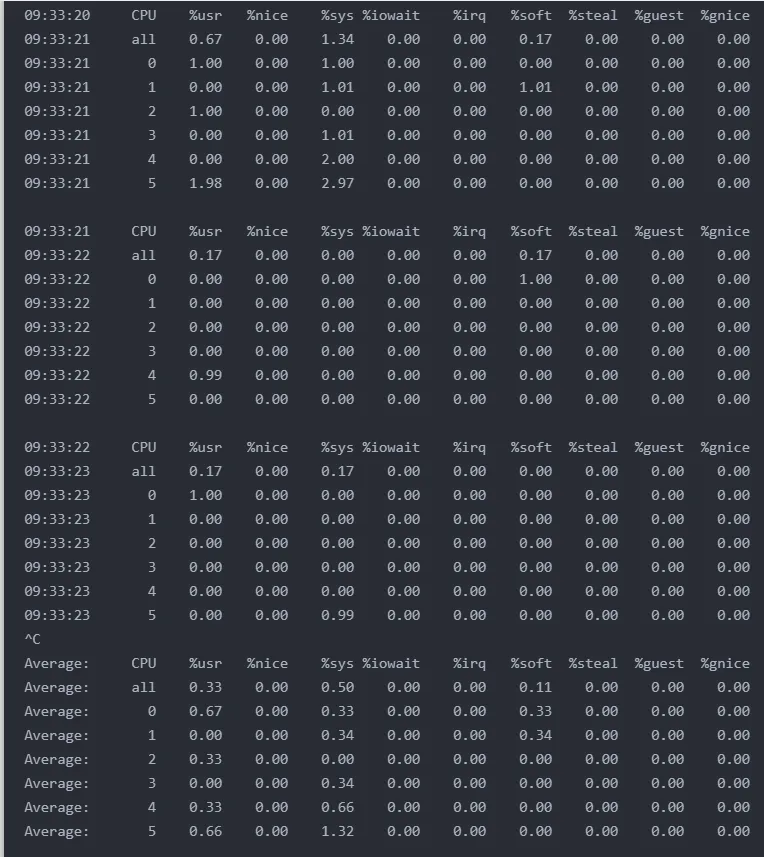Click the ^C interrupt text
The height and width of the screenshot is (857, 764).
coord(32,639)
